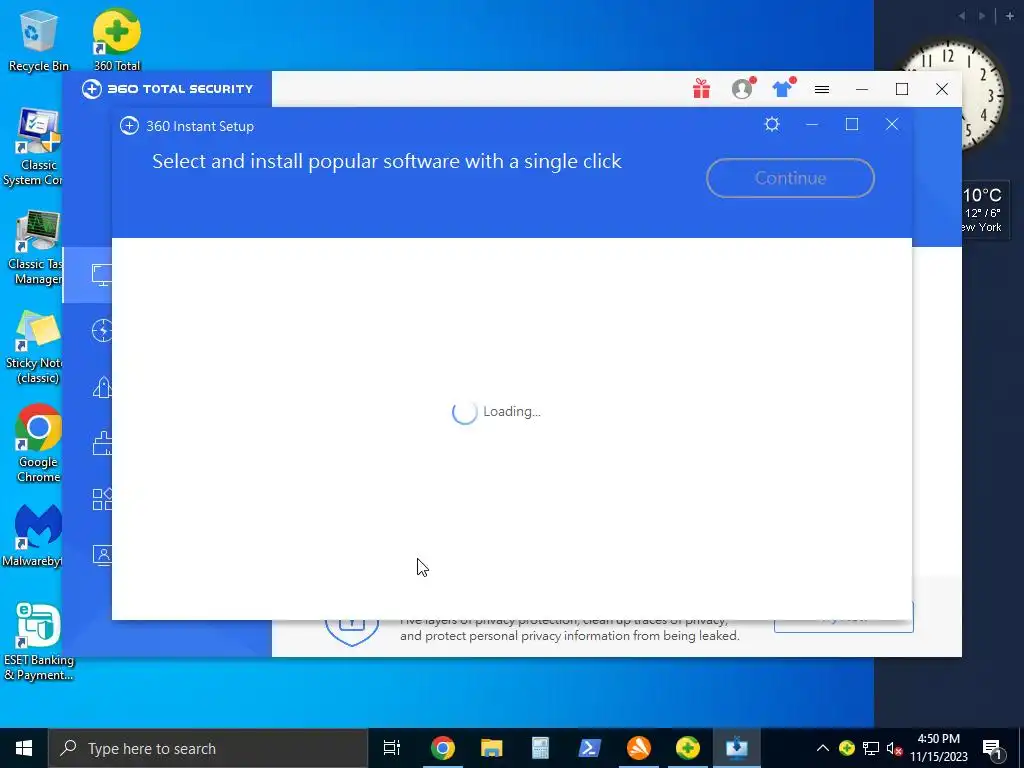
Task: Close the 360 Instant Setup window
Action: 891,124
